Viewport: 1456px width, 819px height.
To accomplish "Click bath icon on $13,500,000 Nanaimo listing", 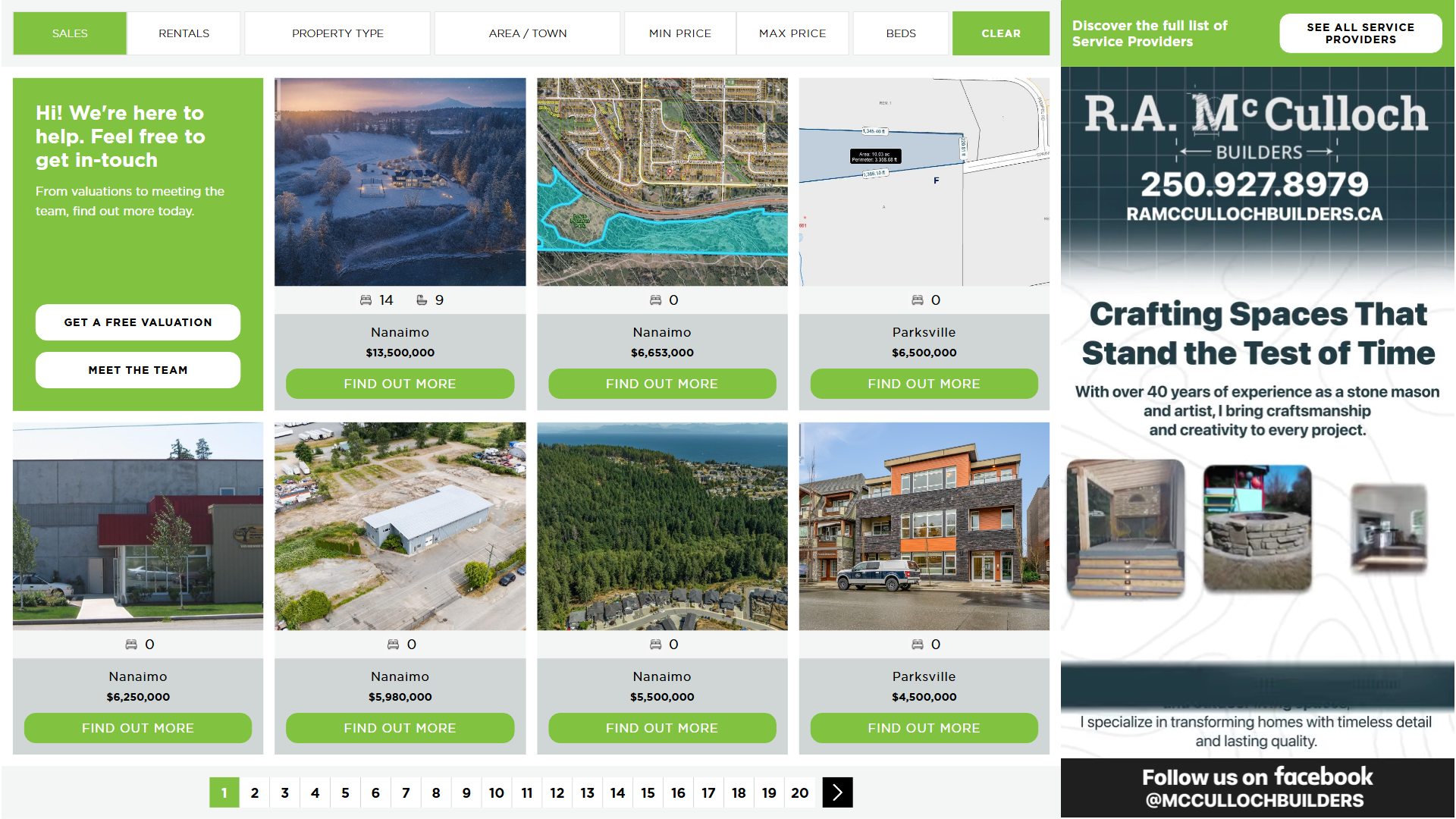I will click(422, 300).
